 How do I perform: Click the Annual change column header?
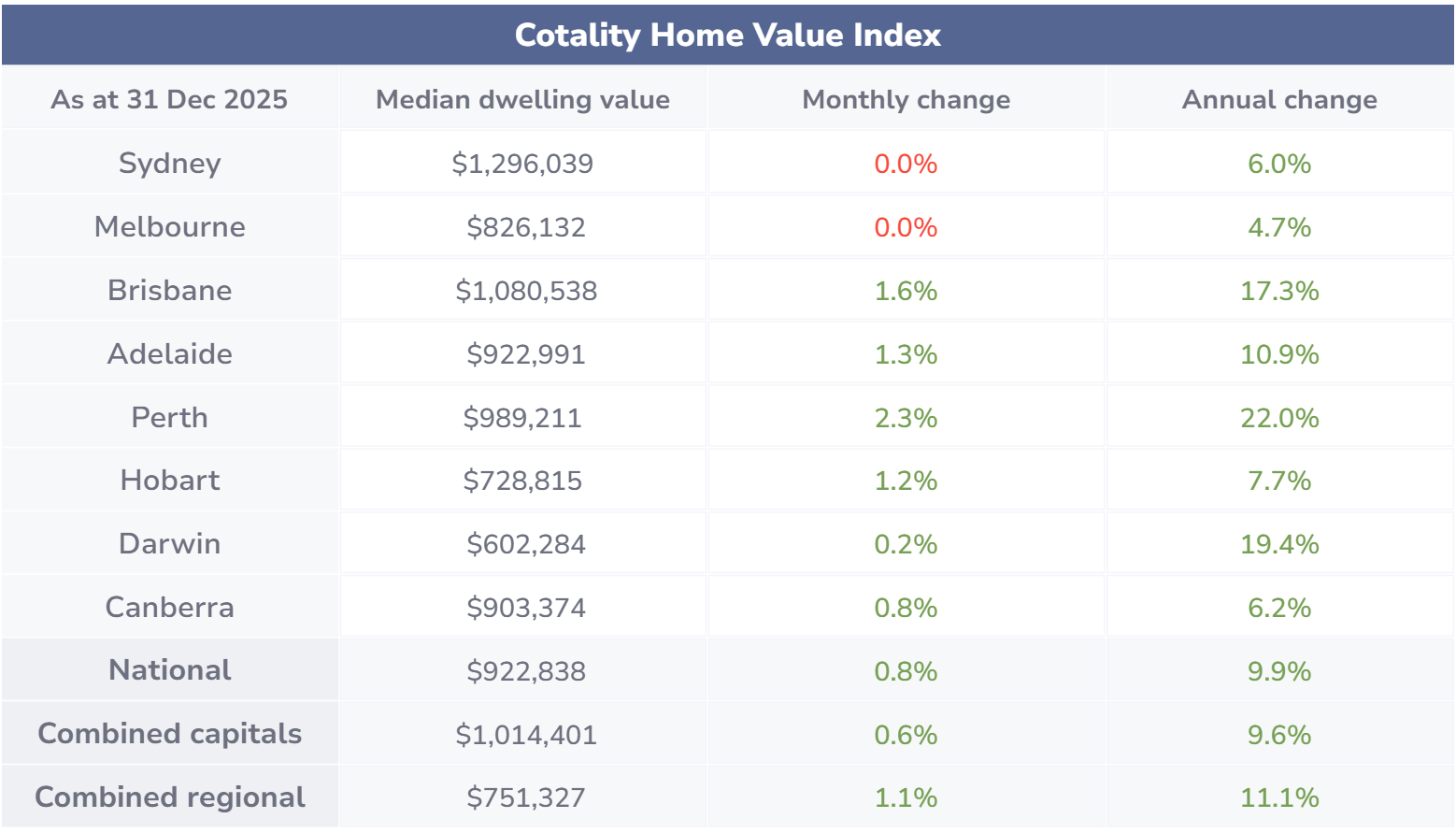(x=1278, y=100)
